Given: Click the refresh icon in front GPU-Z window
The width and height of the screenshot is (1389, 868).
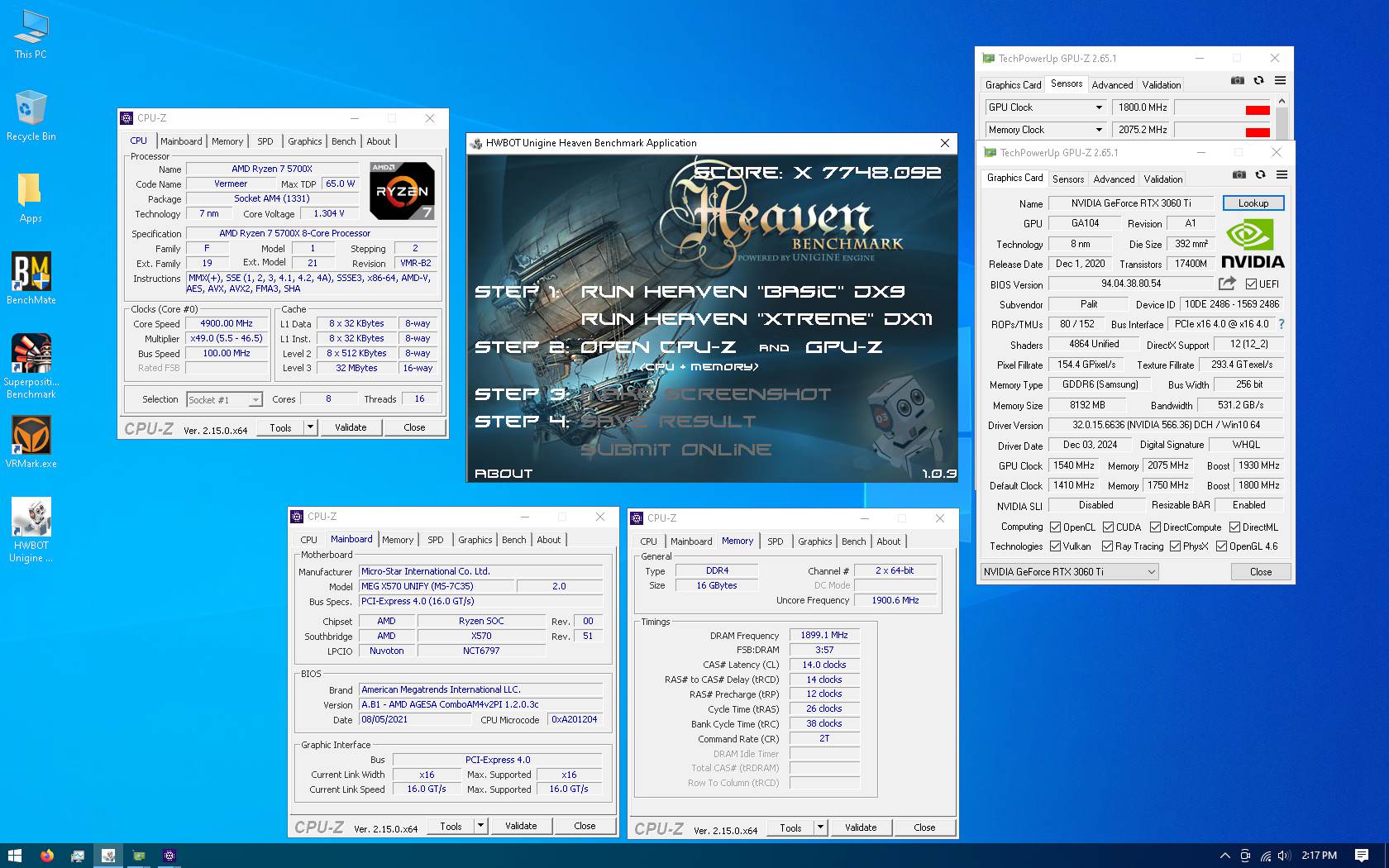Looking at the screenshot, I should pyautogui.click(x=1260, y=174).
